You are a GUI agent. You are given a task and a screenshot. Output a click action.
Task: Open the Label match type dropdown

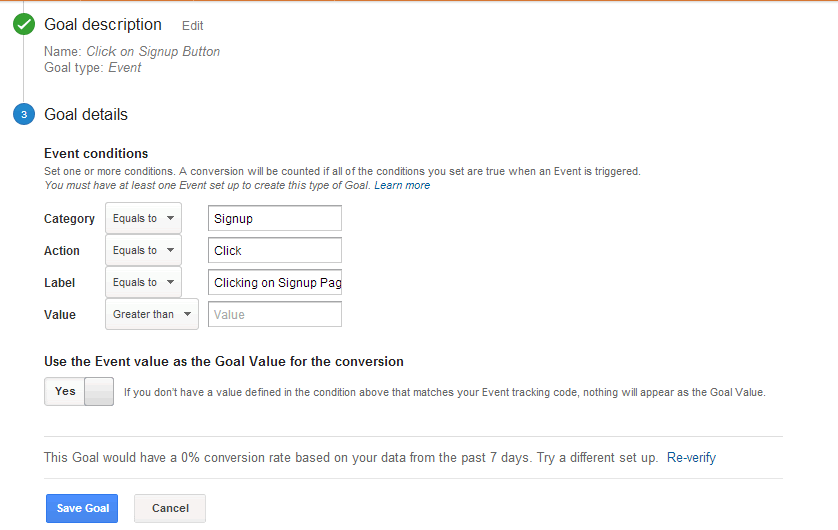tap(143, 282)
